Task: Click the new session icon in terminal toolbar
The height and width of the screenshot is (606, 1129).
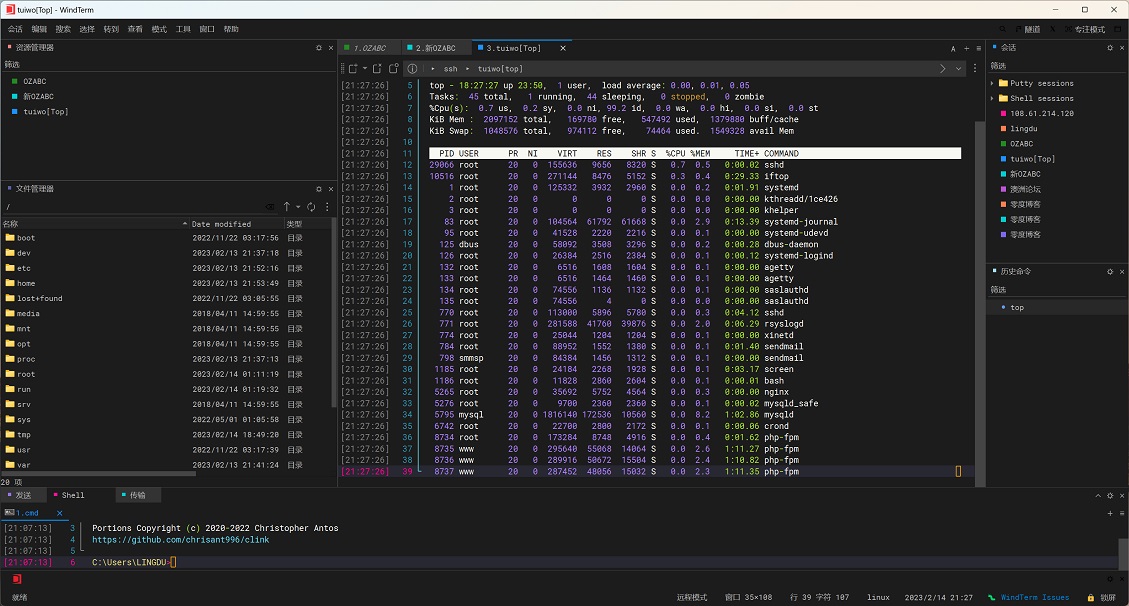Action: click(353, 68)
